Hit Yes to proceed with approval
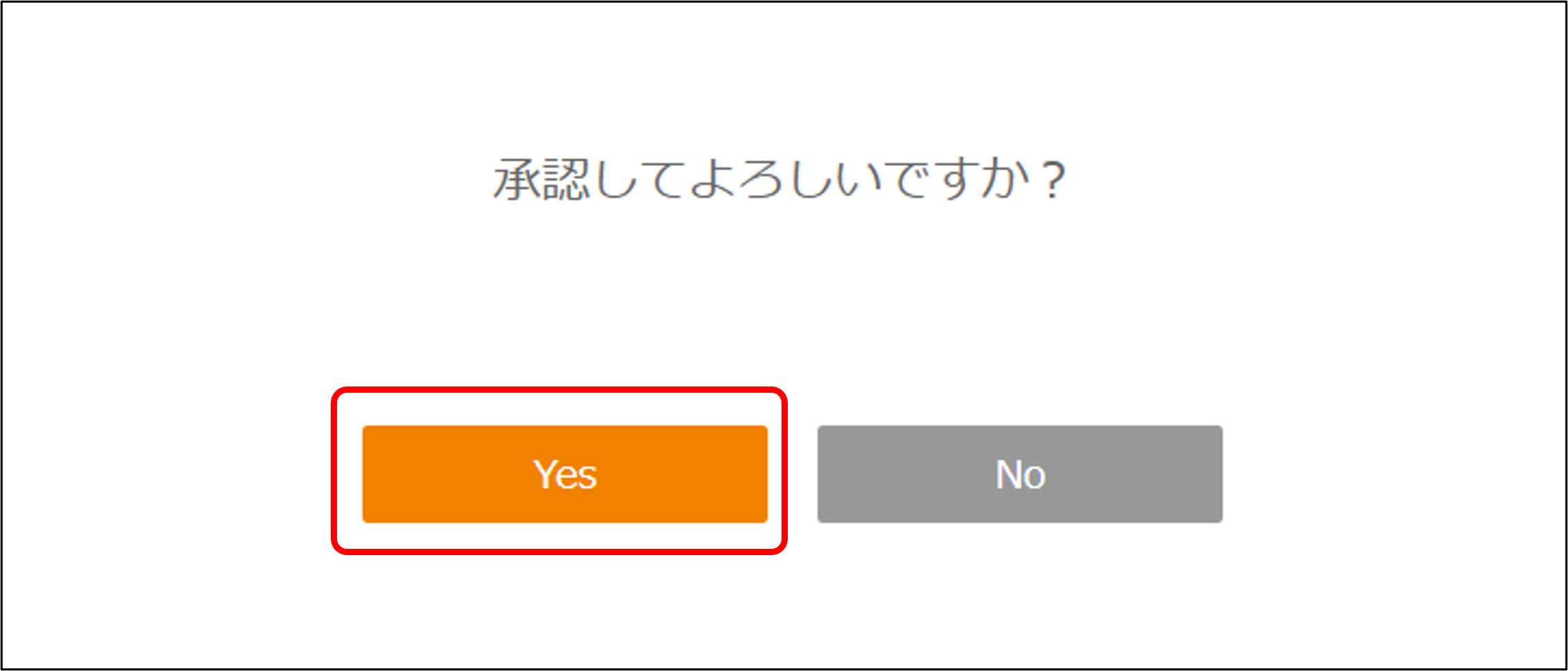The height and width of the screenshot is (671, 1568). [565, 474]
